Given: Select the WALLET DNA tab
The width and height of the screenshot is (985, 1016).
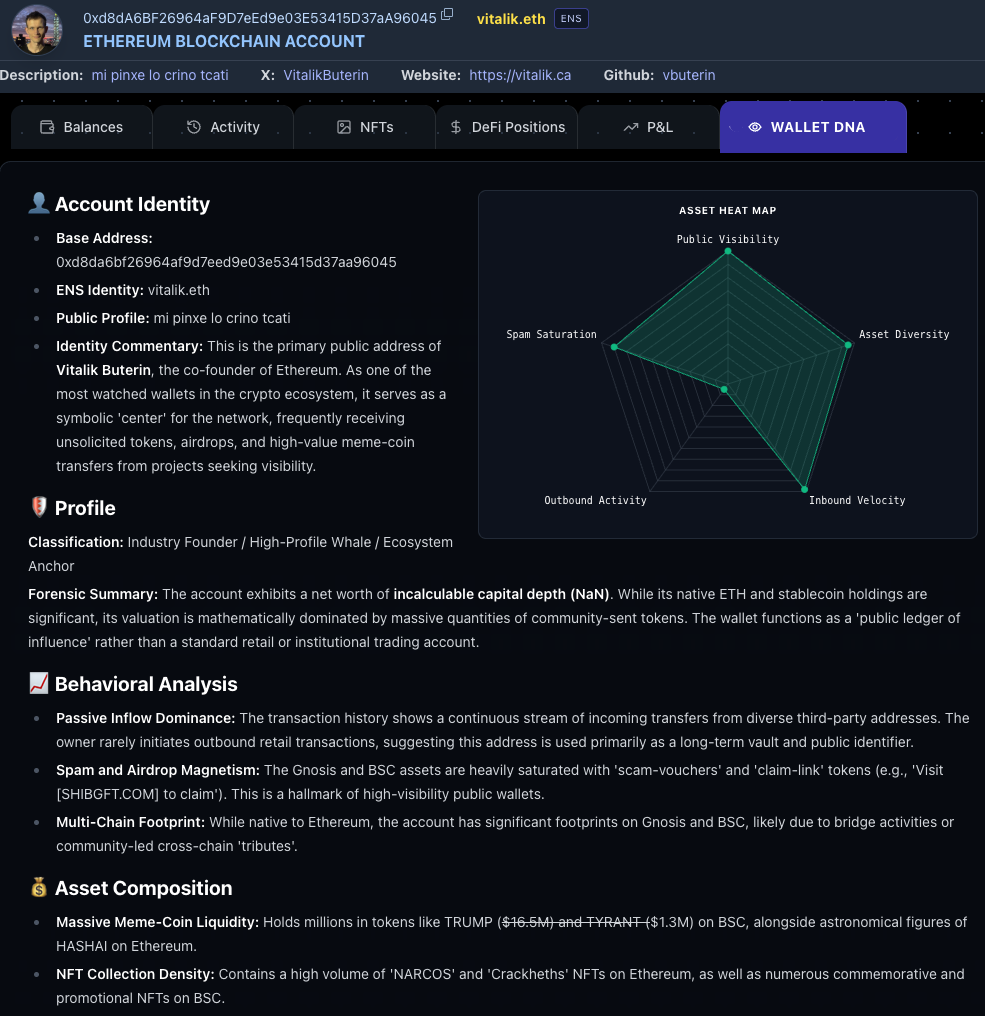Looking at the screenshot, I should click(812, 127).
